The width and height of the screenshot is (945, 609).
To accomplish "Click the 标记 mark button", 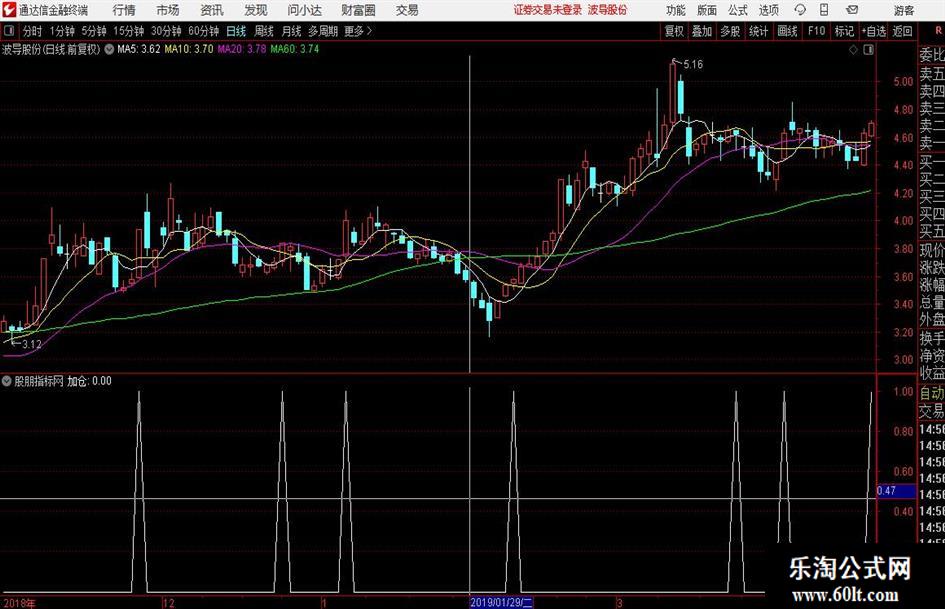I will (x=844, y=31).
